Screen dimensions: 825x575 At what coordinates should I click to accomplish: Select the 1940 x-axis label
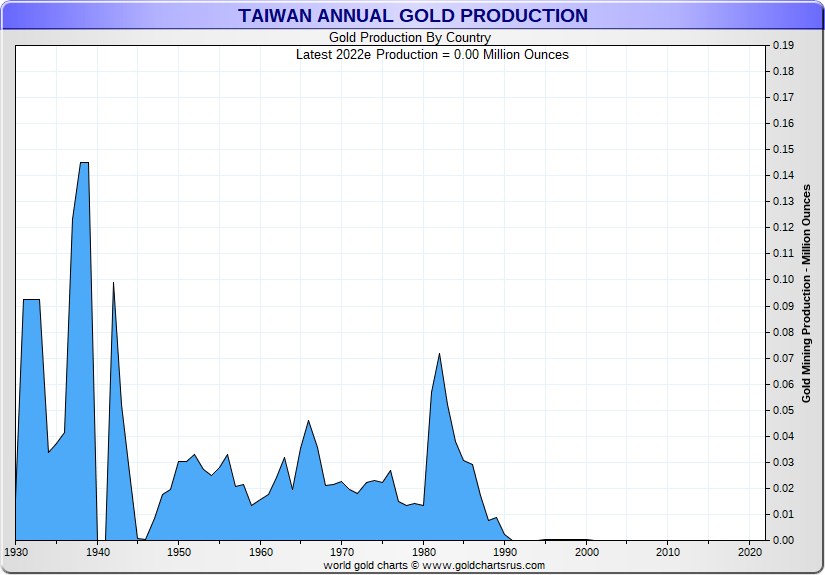click(97, 552)
